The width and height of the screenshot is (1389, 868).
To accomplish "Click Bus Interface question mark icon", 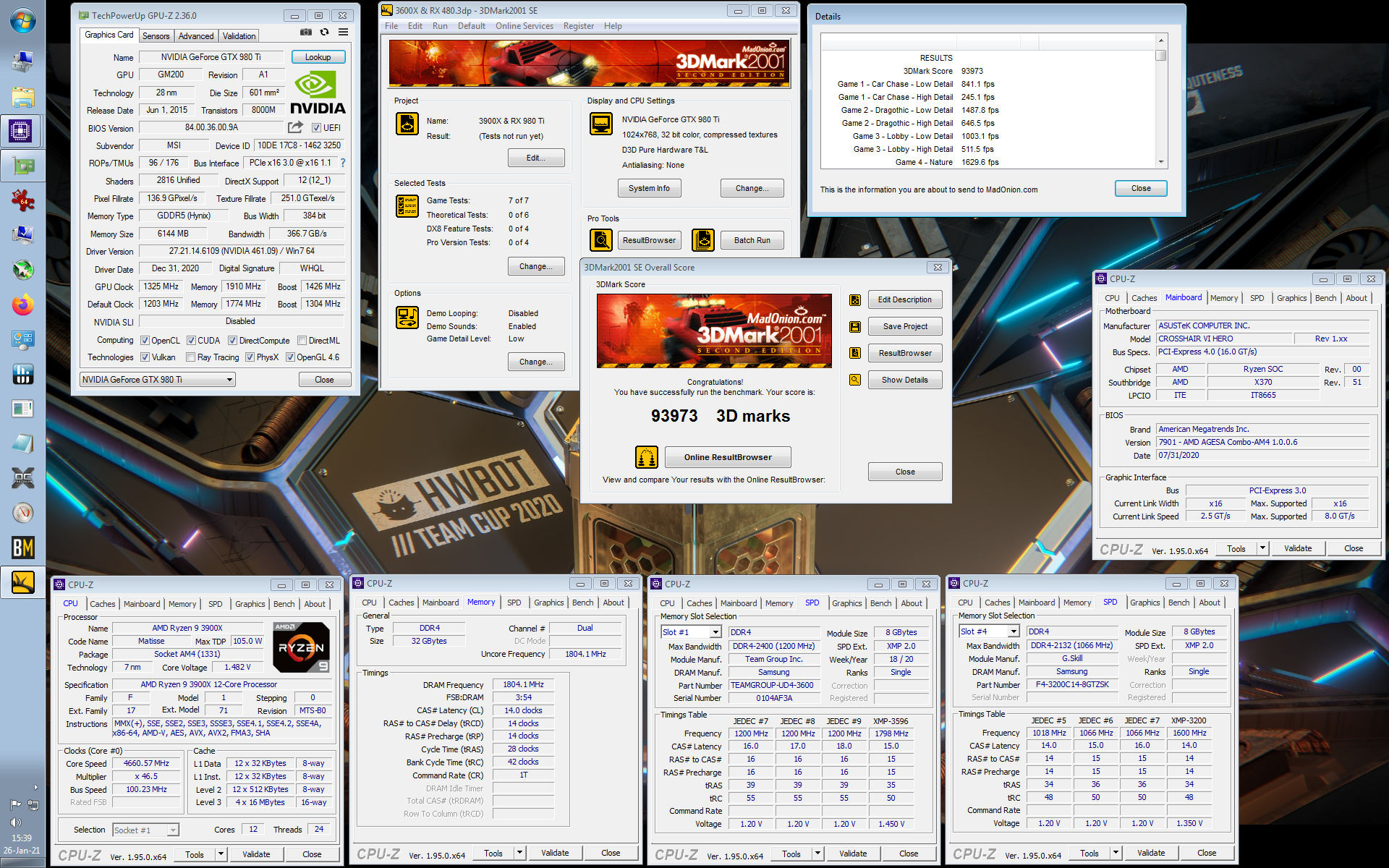I will pos(343,163).
